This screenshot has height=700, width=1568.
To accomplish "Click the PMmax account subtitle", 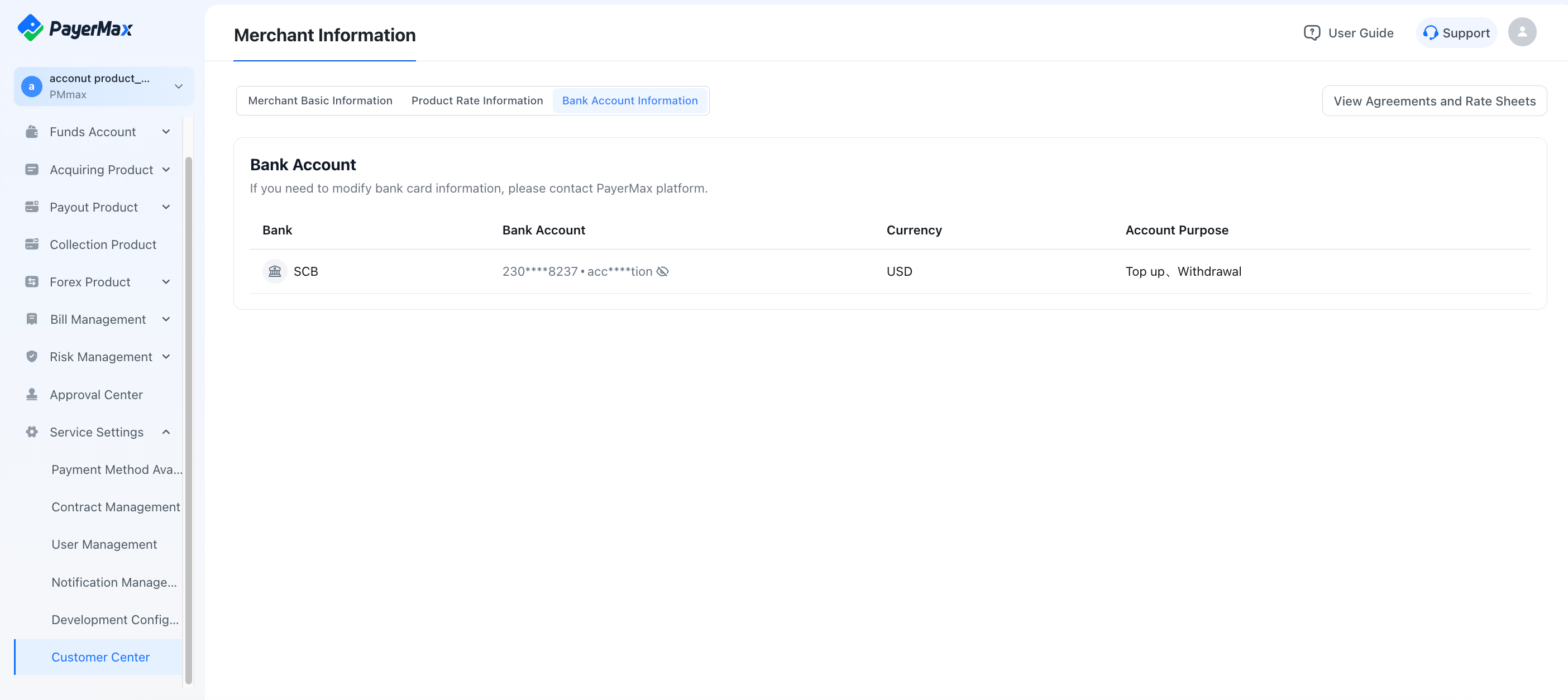I will [68, 94].
